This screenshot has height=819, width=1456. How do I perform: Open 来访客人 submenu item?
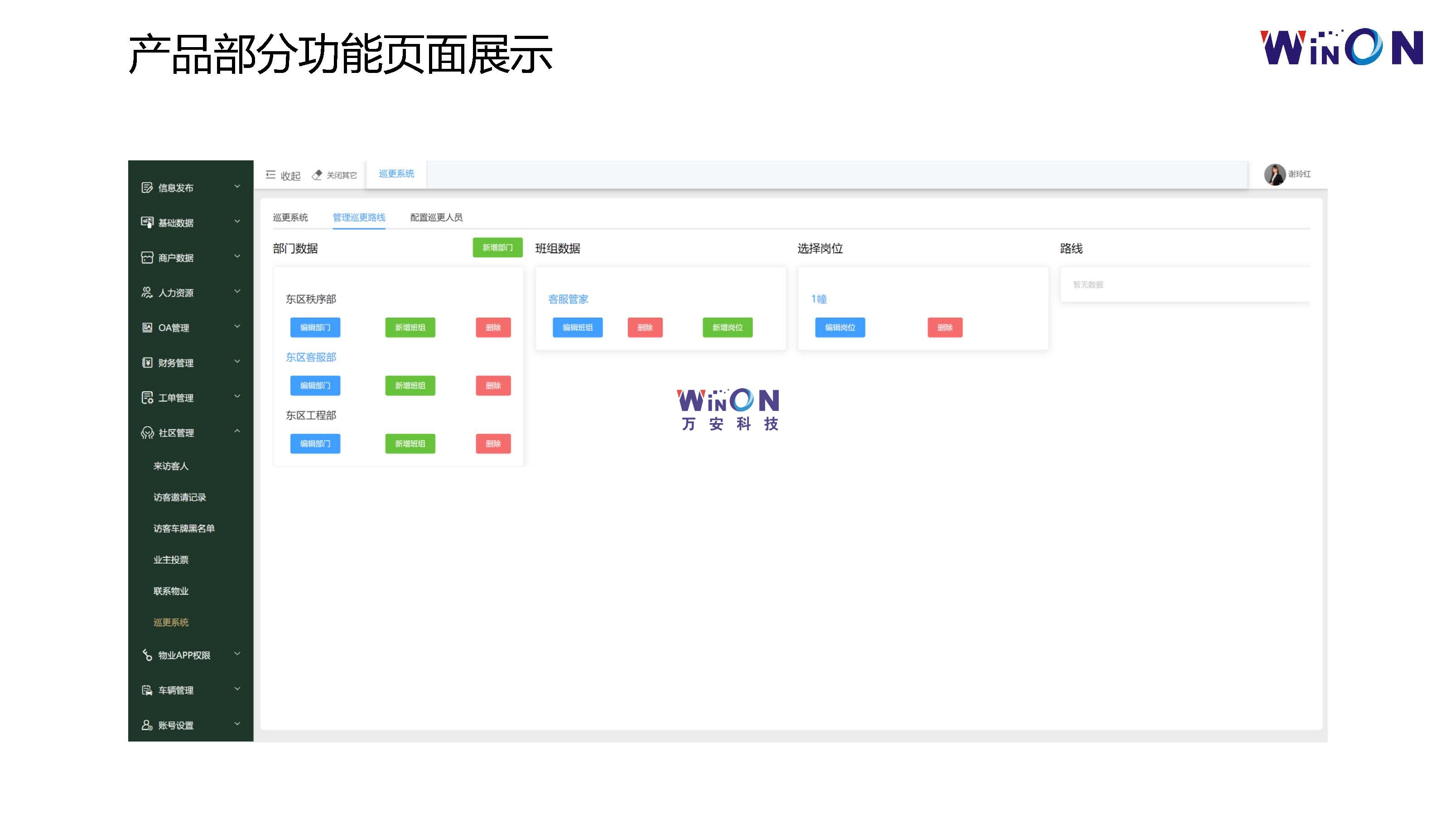point(171,466)
